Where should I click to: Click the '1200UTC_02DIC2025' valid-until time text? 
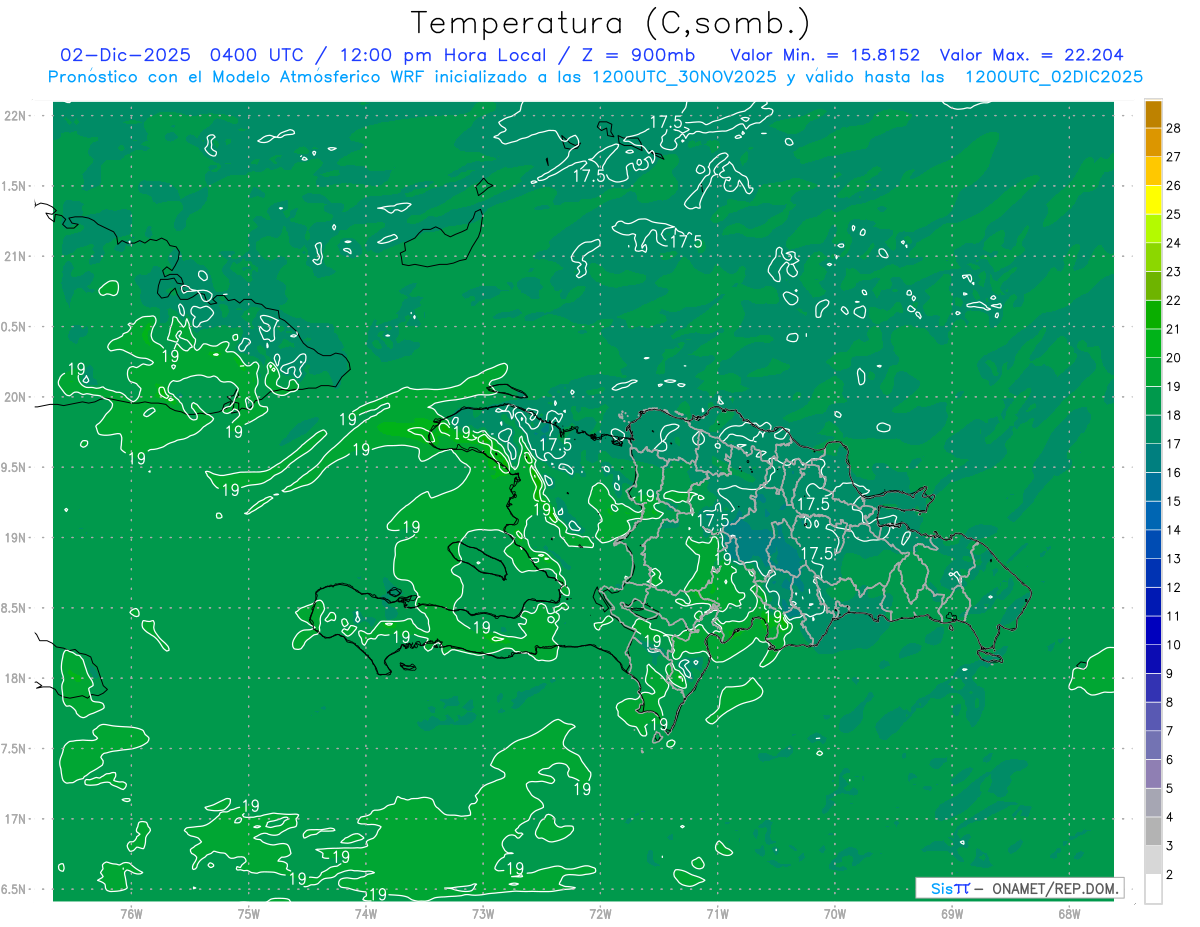coord(1054,77)
